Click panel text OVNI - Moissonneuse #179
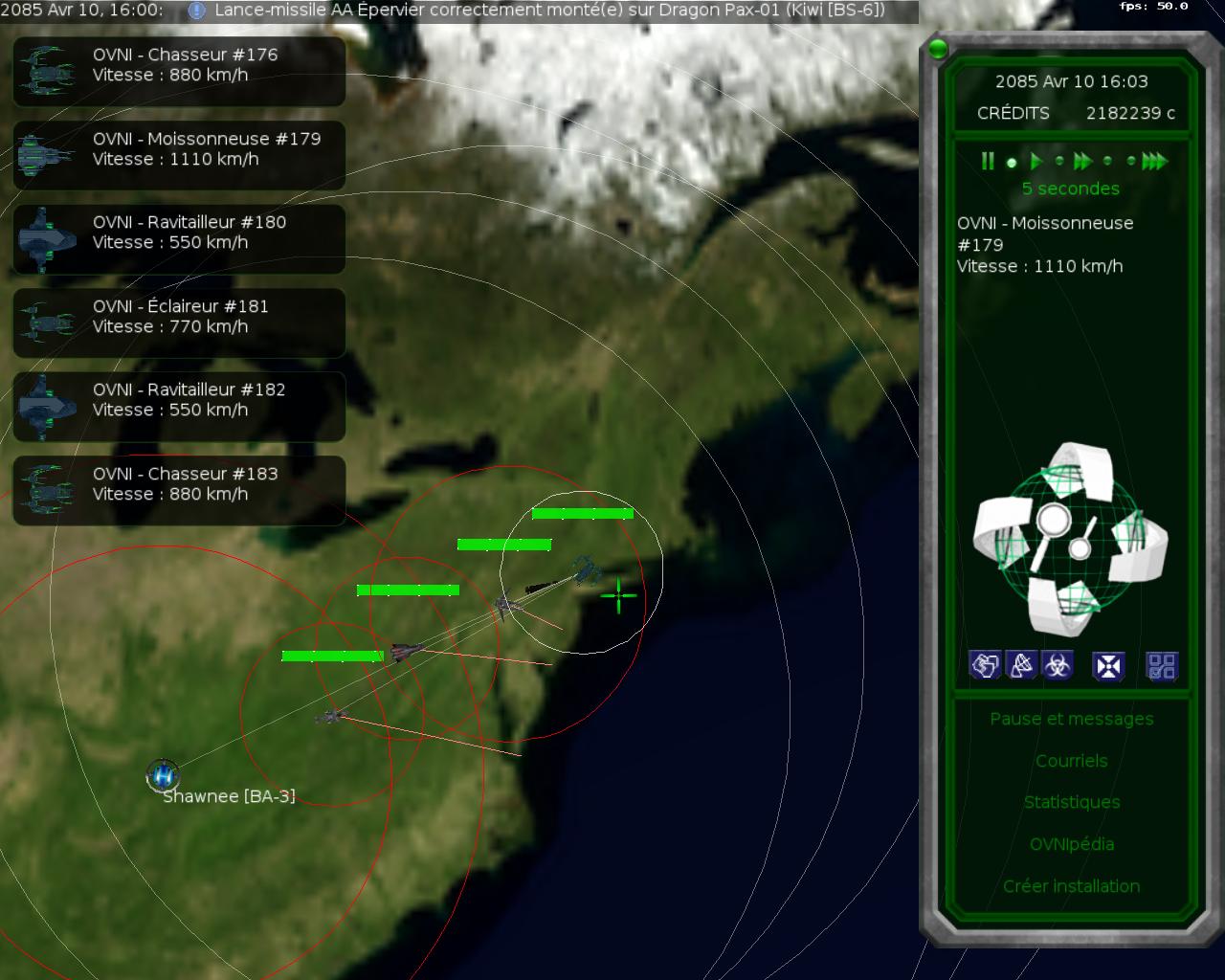The height and width of the screenshot is (980, 1225). (1045, 234)
